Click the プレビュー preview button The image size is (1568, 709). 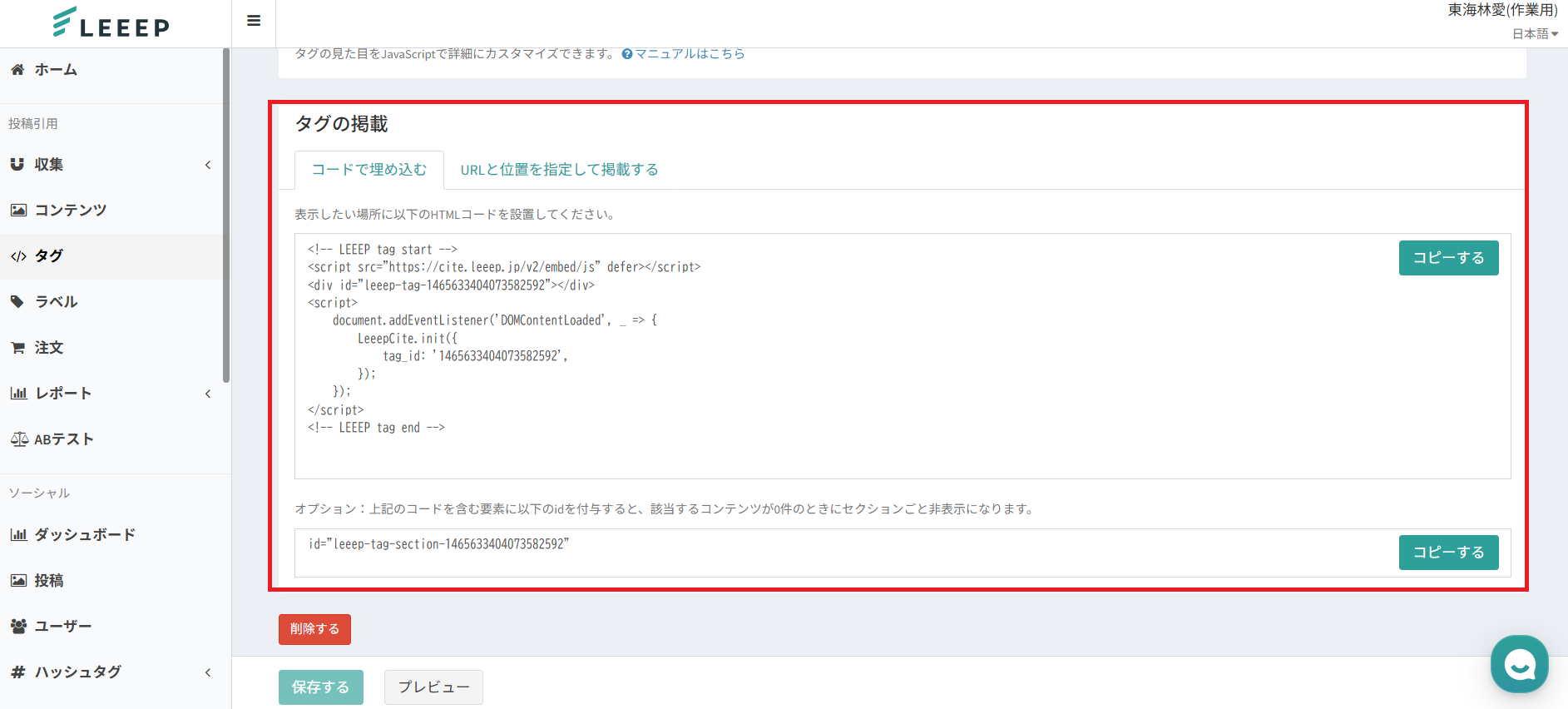(433, 687)
